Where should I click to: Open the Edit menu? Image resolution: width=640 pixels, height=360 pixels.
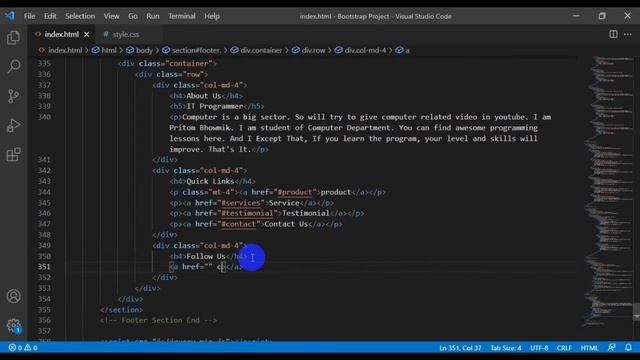point(50,16)
